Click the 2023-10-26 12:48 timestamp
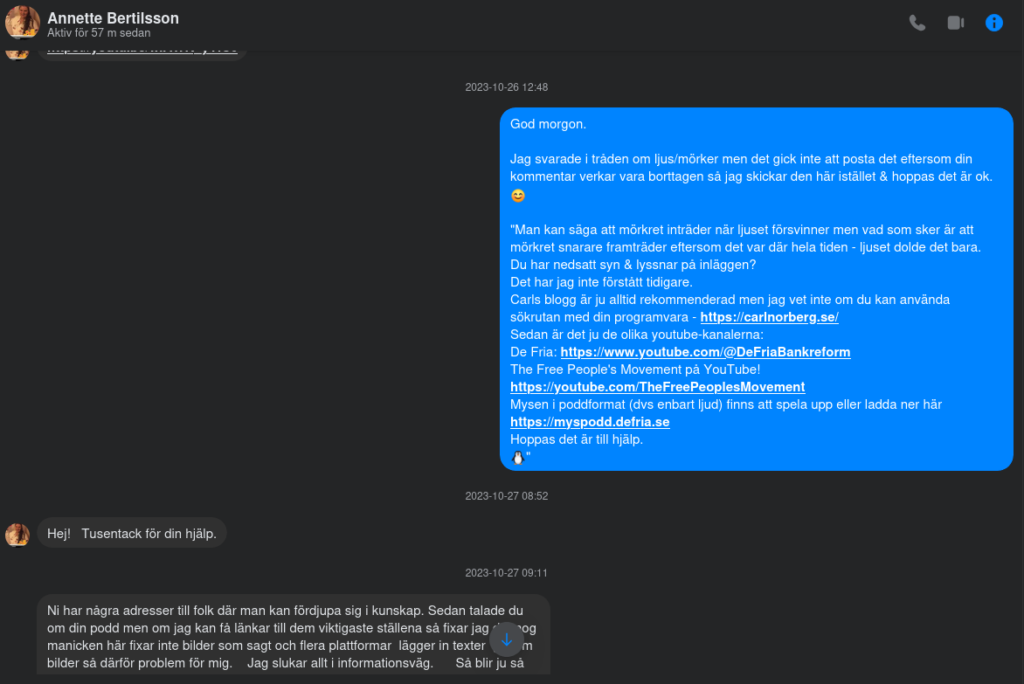The image size is (1024, 684). [x=506, y=87]
